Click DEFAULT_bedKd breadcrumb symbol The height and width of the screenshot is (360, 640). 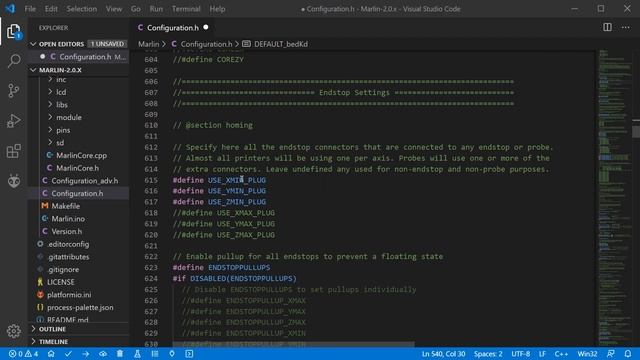280,44
